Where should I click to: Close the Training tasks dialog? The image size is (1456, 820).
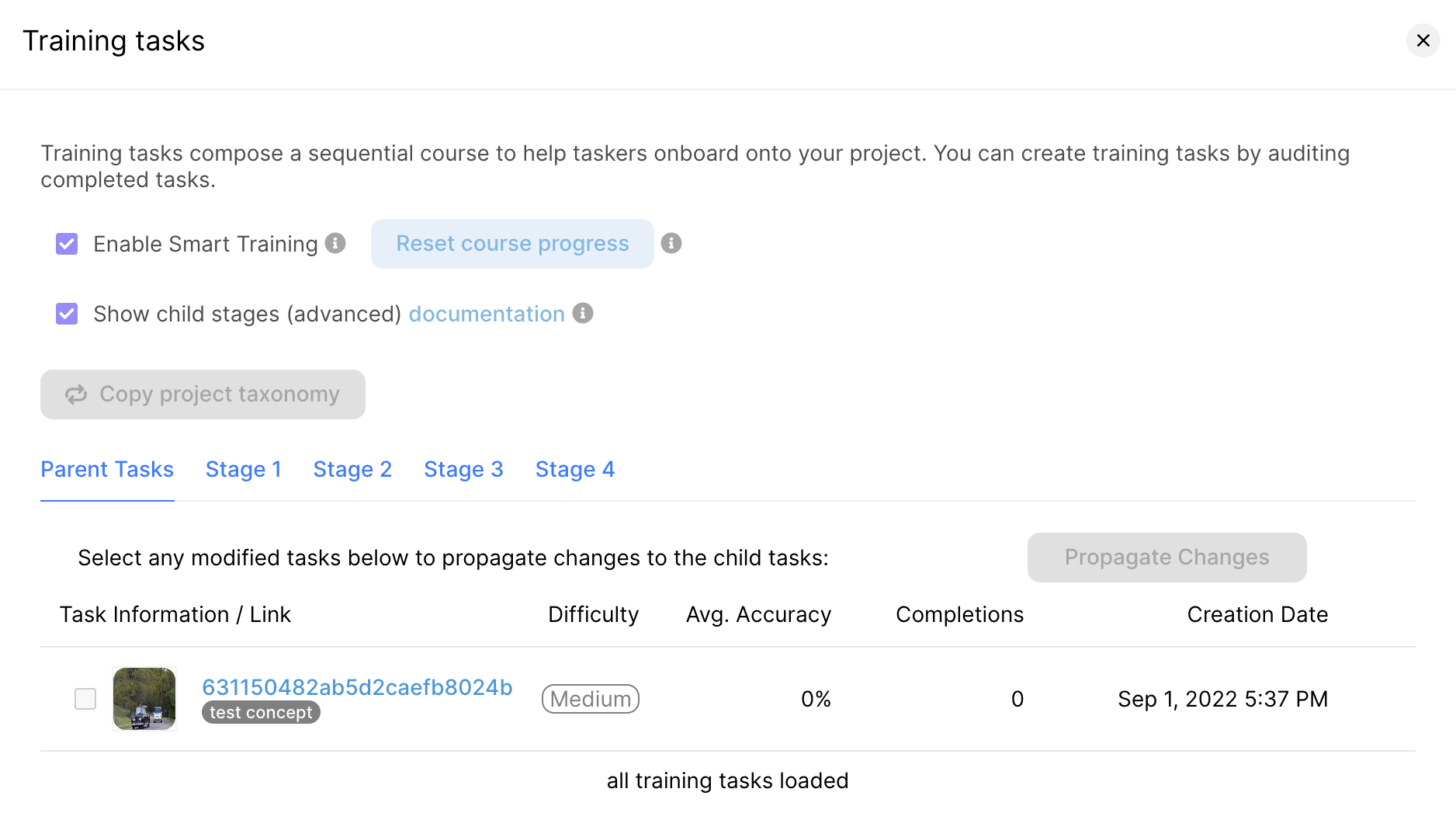pos(1423,40)
